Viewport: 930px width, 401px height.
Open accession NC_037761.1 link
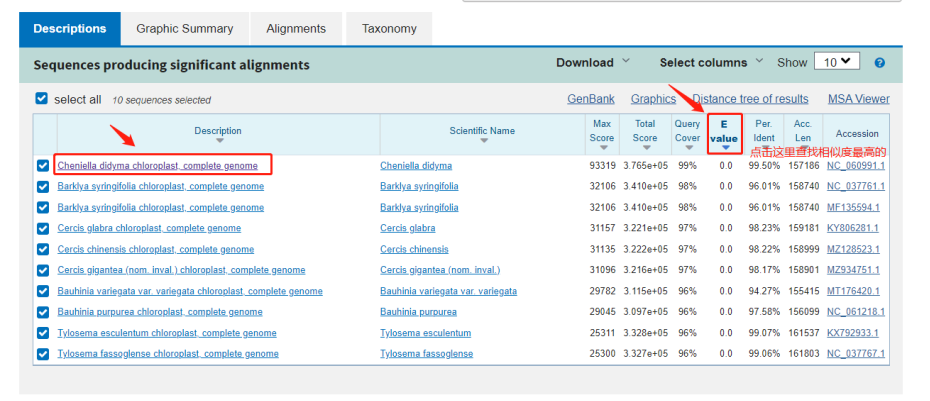point(856,186)
